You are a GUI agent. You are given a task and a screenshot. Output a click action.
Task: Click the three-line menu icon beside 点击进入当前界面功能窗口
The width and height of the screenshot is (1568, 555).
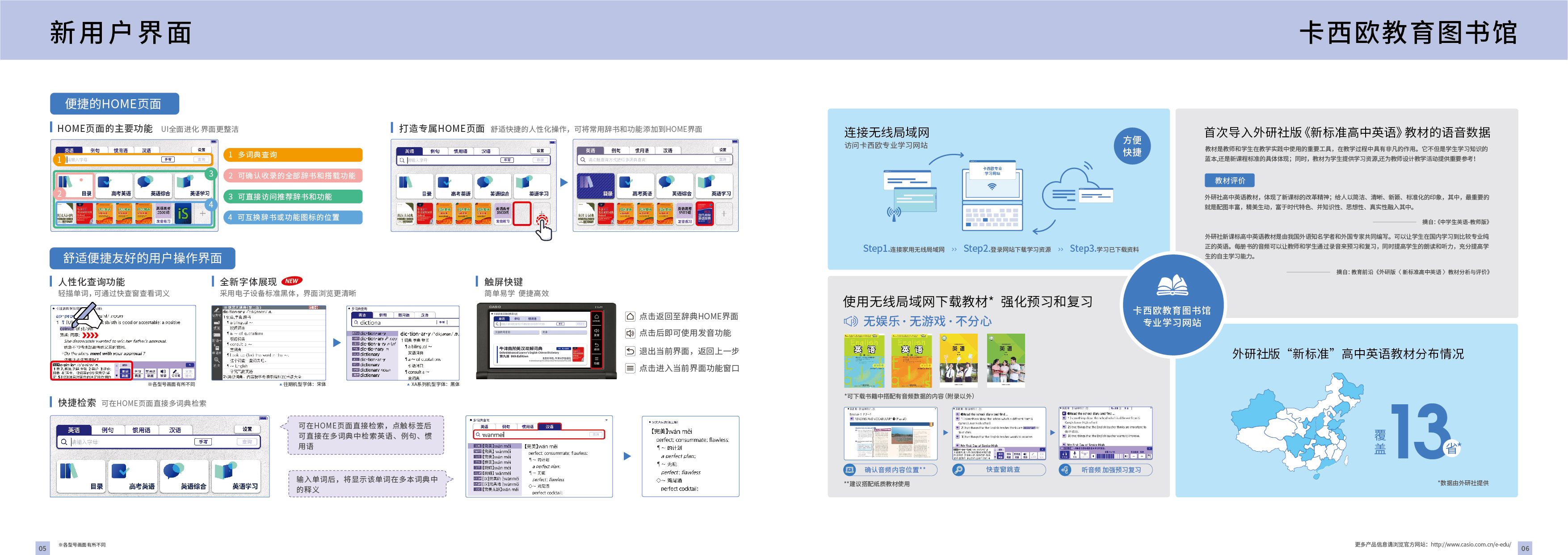click(x=631, y=368)
